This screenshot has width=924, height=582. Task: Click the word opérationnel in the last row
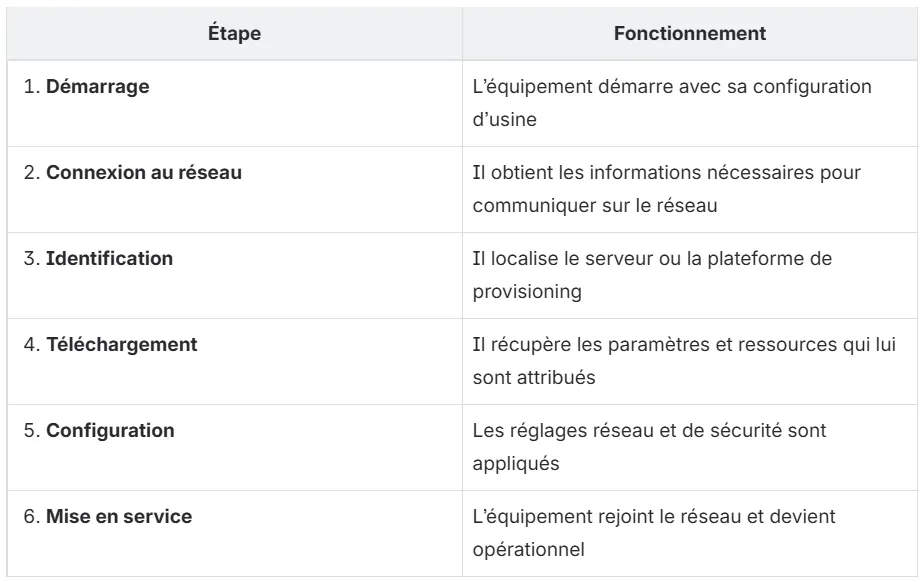tap(529, 550)
